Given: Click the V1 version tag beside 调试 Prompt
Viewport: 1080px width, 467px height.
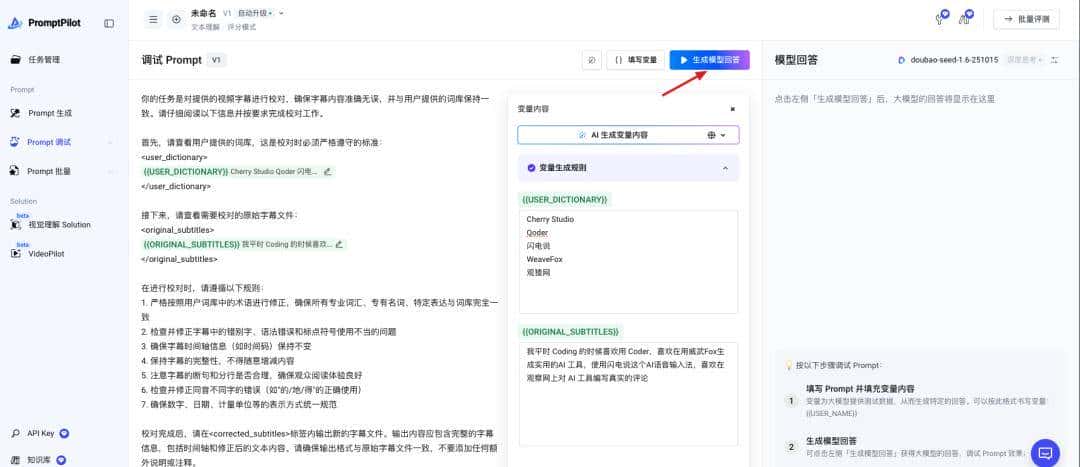Looking at the screenshot, I should [x=216, y=60].
